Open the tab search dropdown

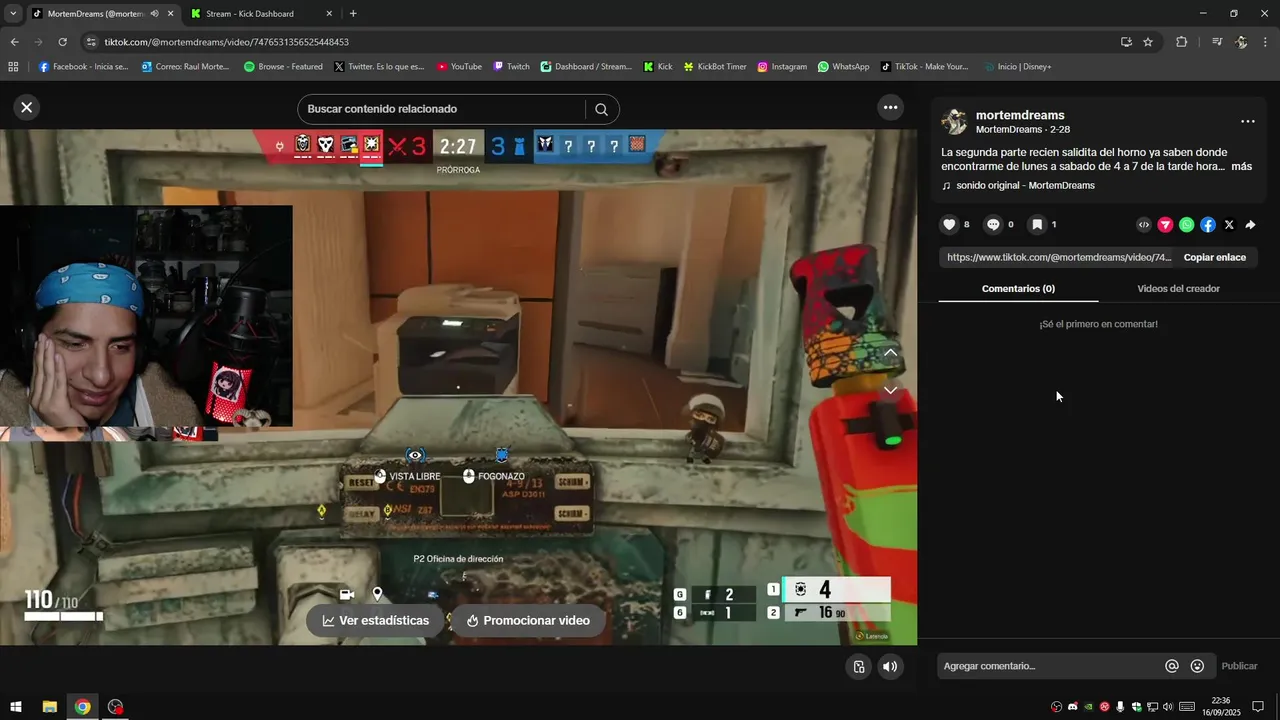pos(13,14)
